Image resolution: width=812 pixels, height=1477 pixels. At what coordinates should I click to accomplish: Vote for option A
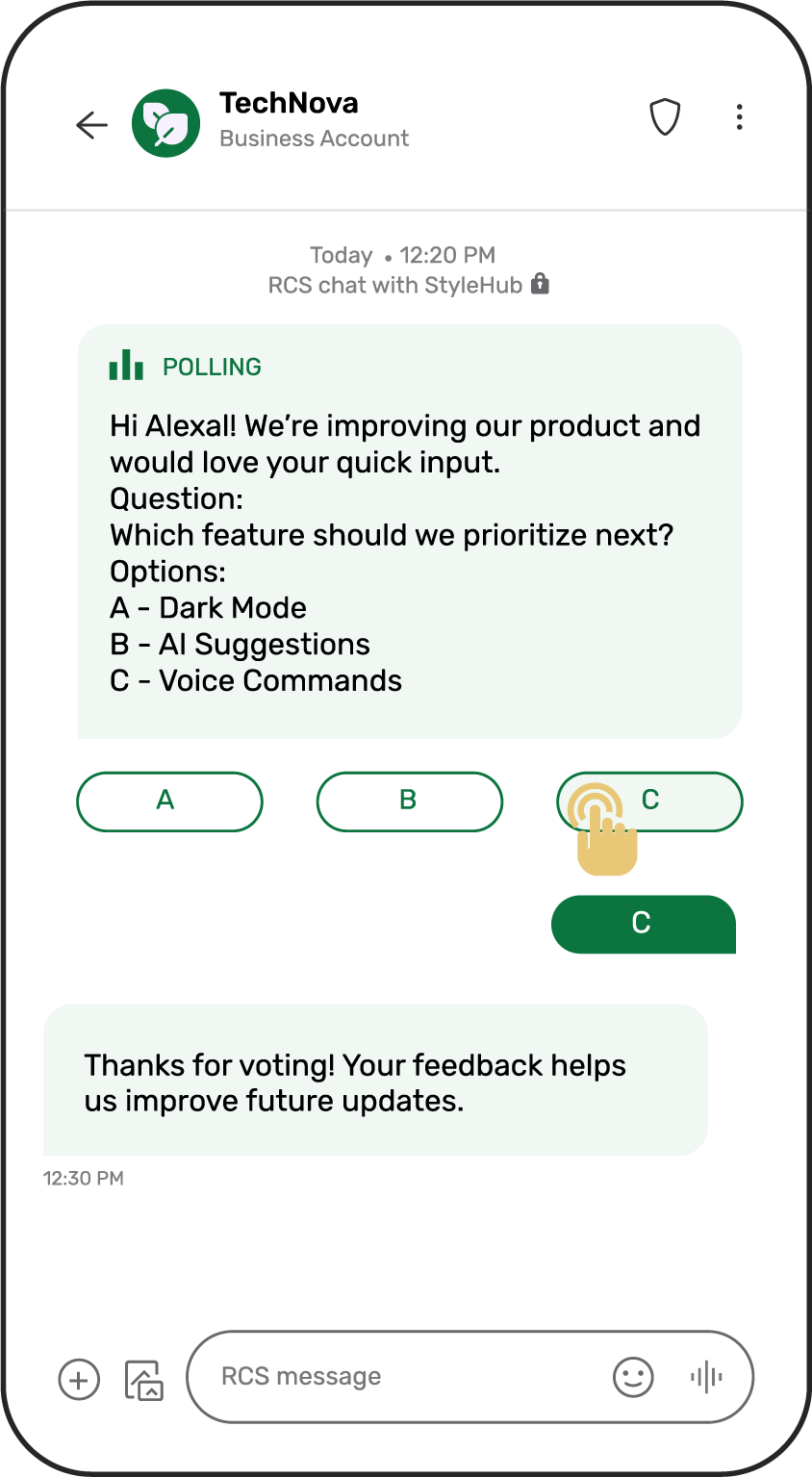(x=169, y=801)
